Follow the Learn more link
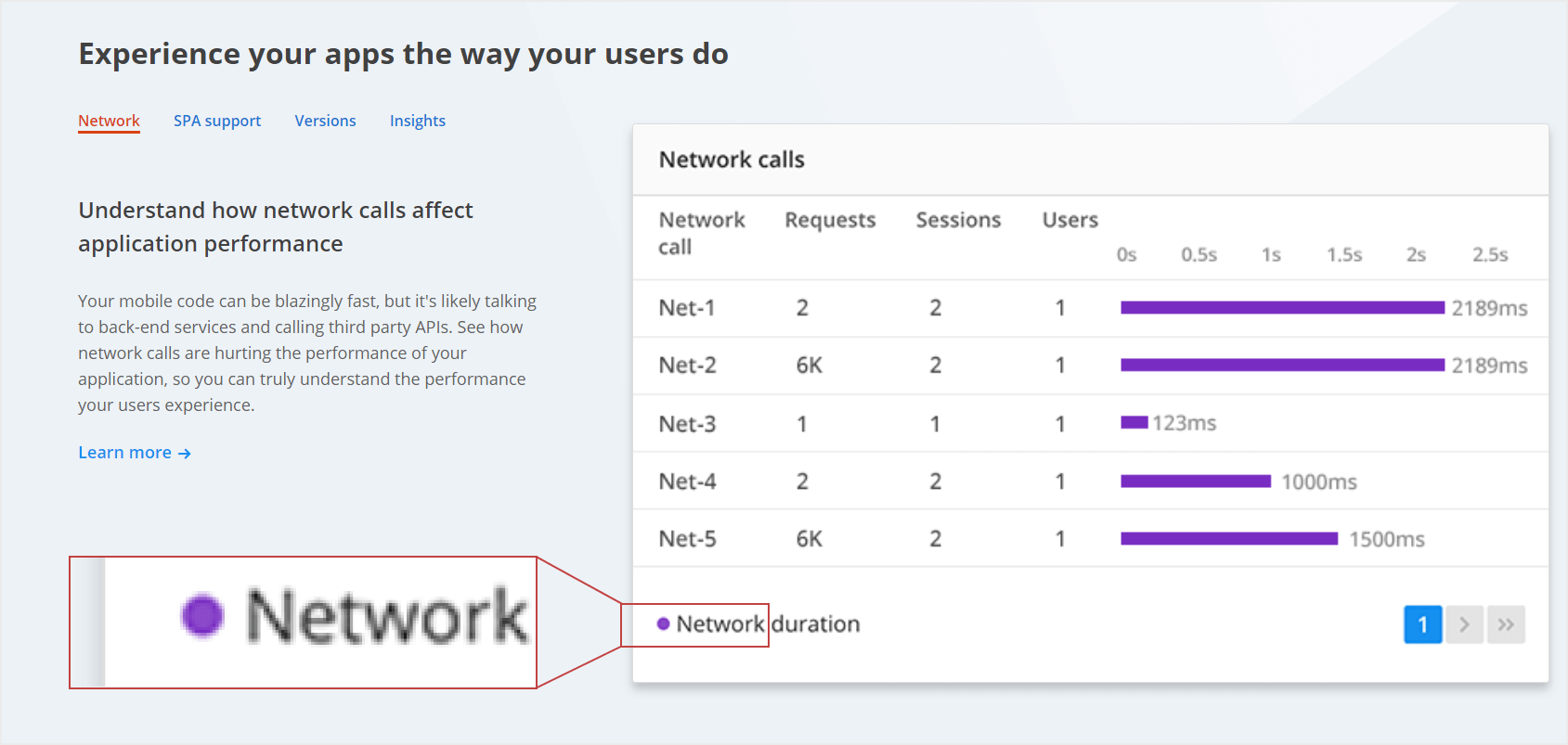The image size is (1568, 745). point(124,453)
